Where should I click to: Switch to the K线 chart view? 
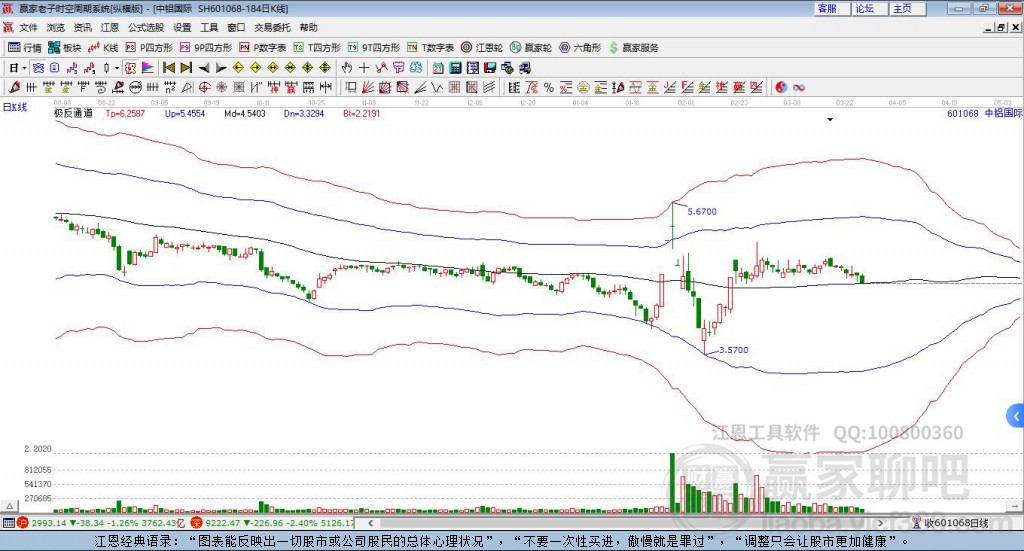point(103,48)
